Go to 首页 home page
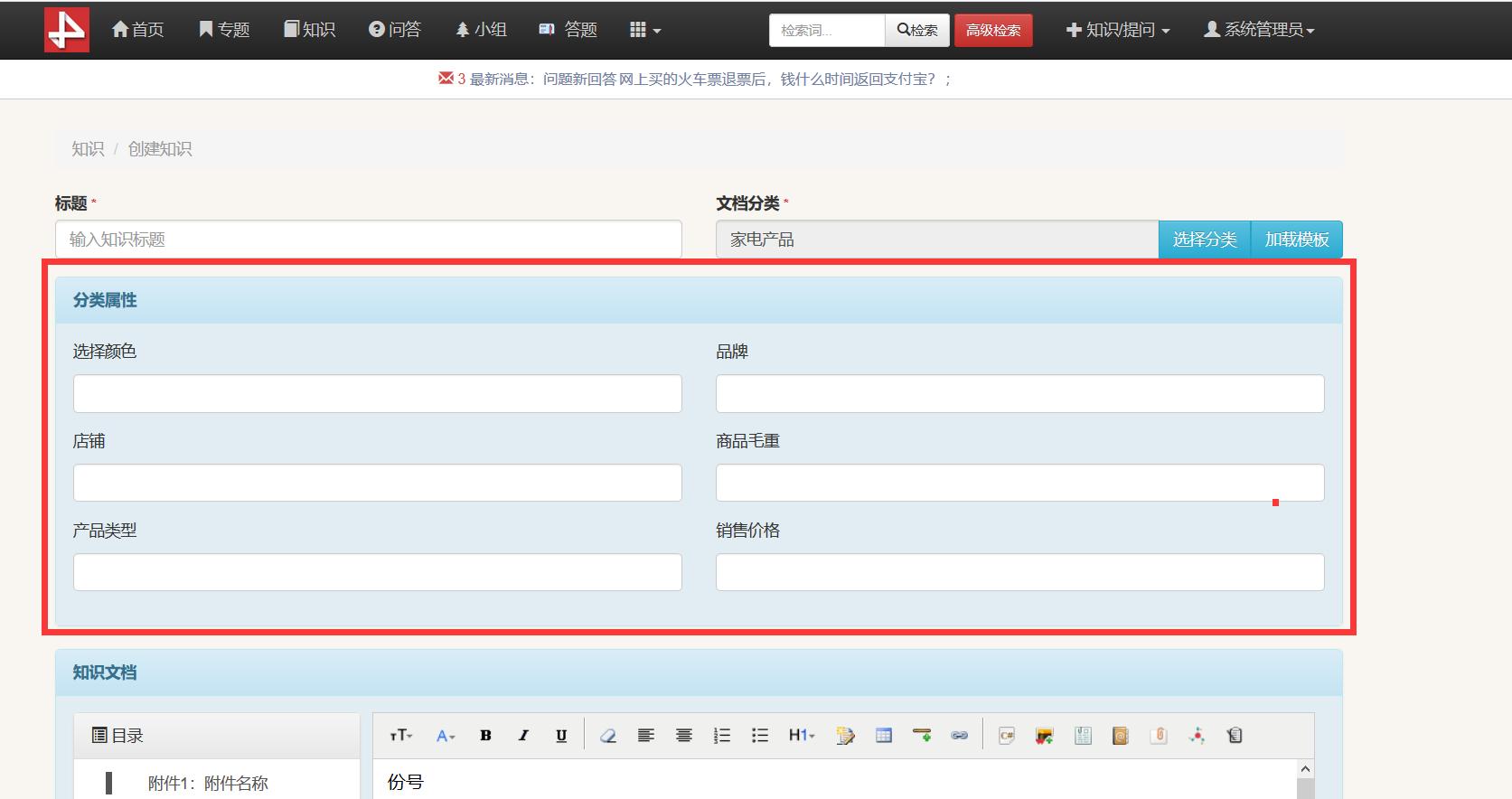Screen dimensions: 1512x799 click(x=137, y=30)
